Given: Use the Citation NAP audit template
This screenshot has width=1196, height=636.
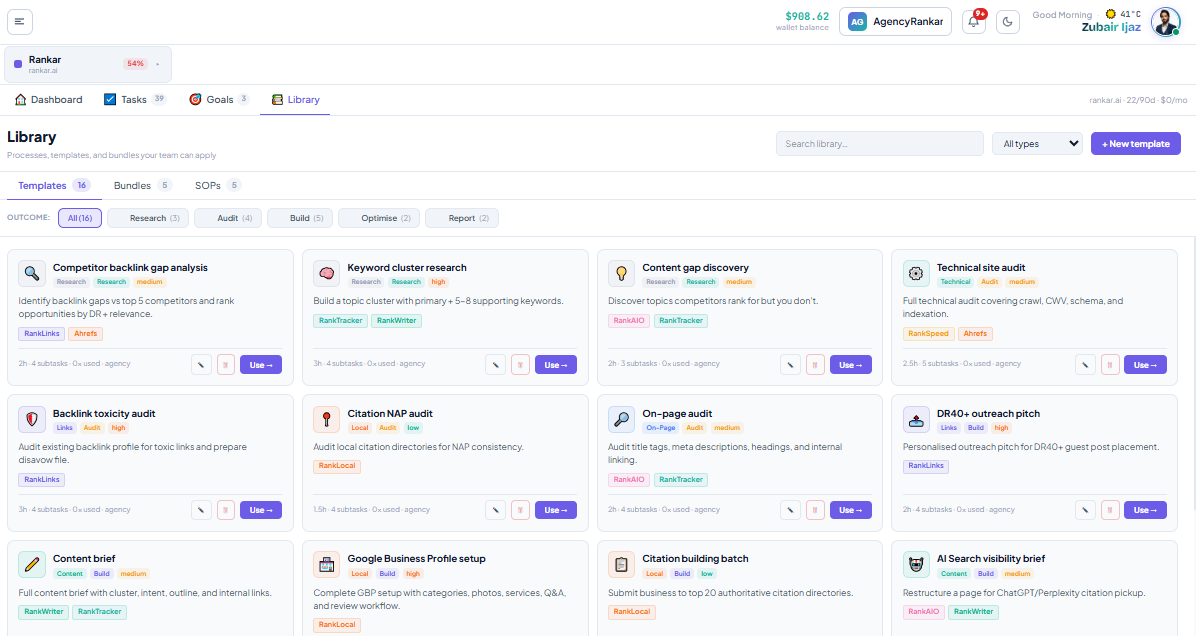Looking at the screenshot, I should point(555,510).
